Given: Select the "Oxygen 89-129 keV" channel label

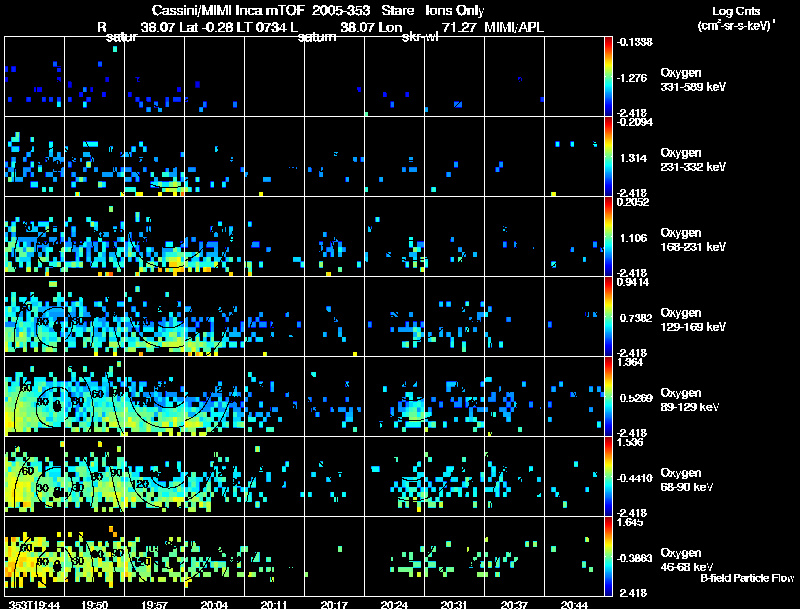Looking at the screenshot, I should (x=690, y=400).
